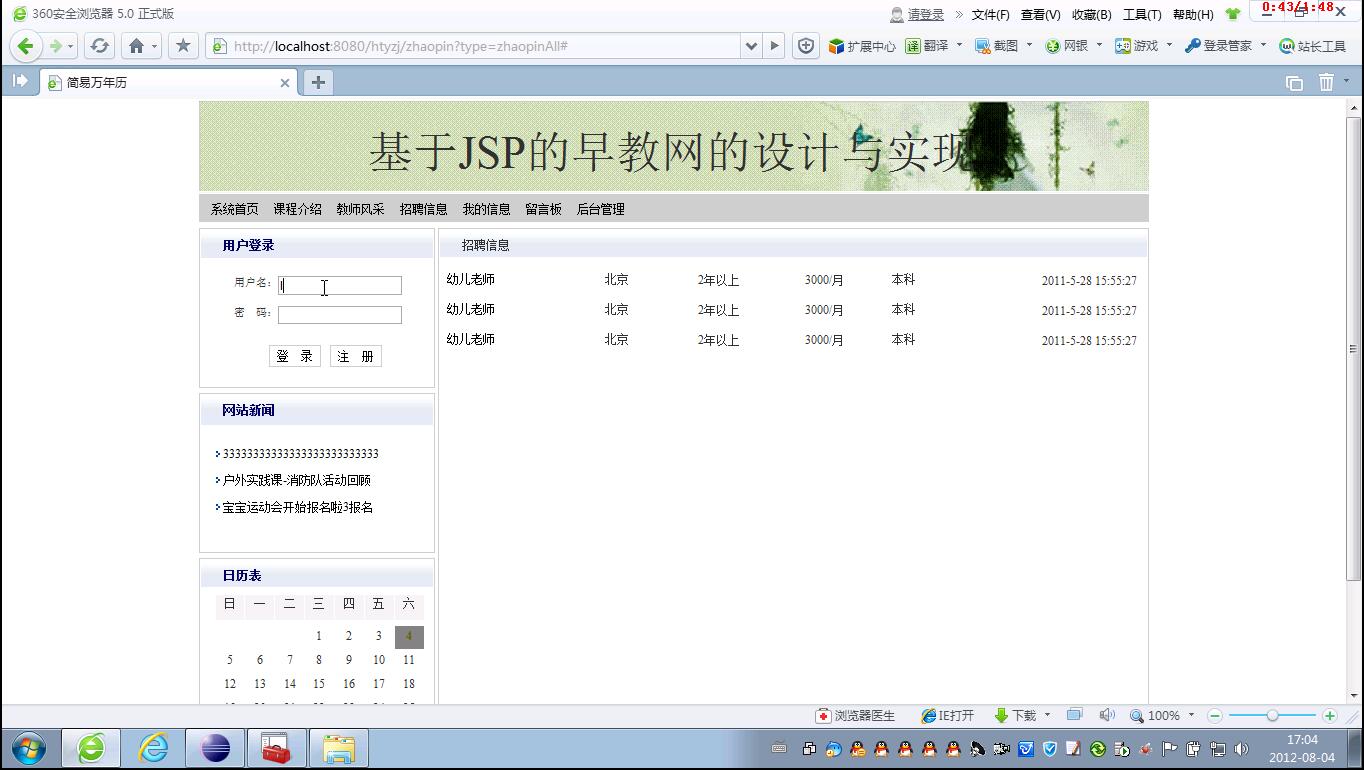Click IE打开 in status bar
Screen dimensions: 1364x770
click(x=948, y=716)
